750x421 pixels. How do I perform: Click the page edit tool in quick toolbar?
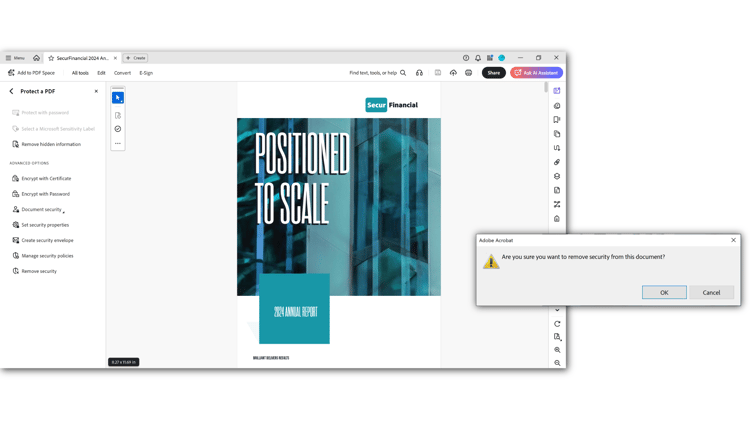pos(118,115)
